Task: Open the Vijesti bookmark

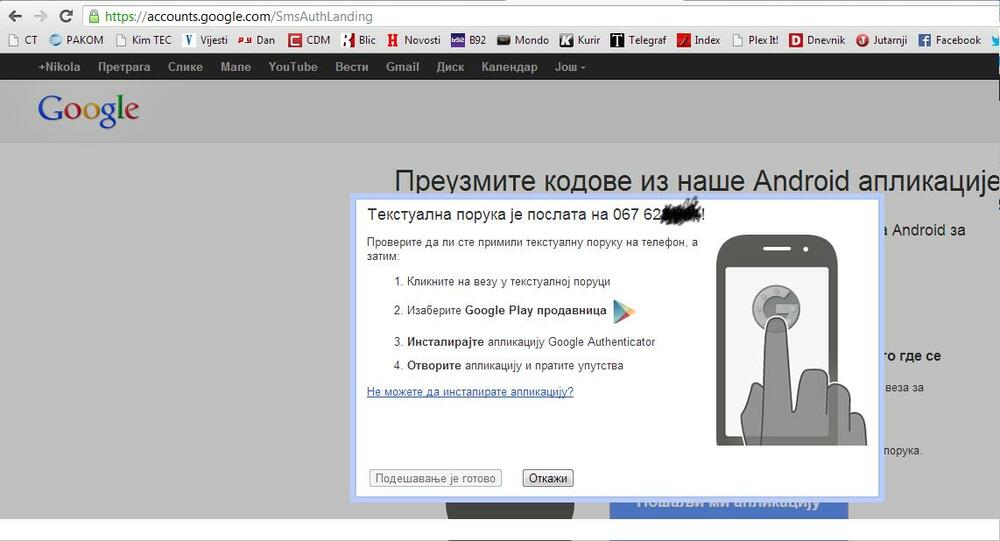Action: coord(205,40)
